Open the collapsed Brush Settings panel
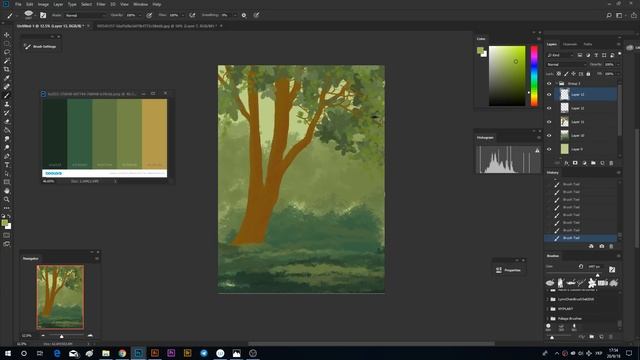The width and height of the screenshot is (640, 360). pos(40,47)
